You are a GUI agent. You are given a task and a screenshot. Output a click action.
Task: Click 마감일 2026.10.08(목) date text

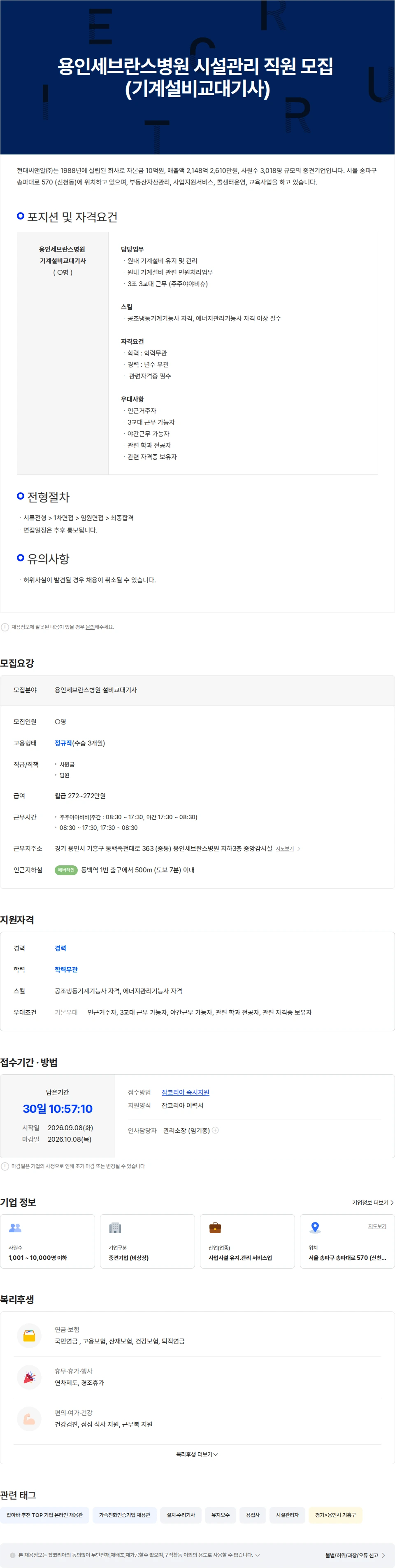57,1140
